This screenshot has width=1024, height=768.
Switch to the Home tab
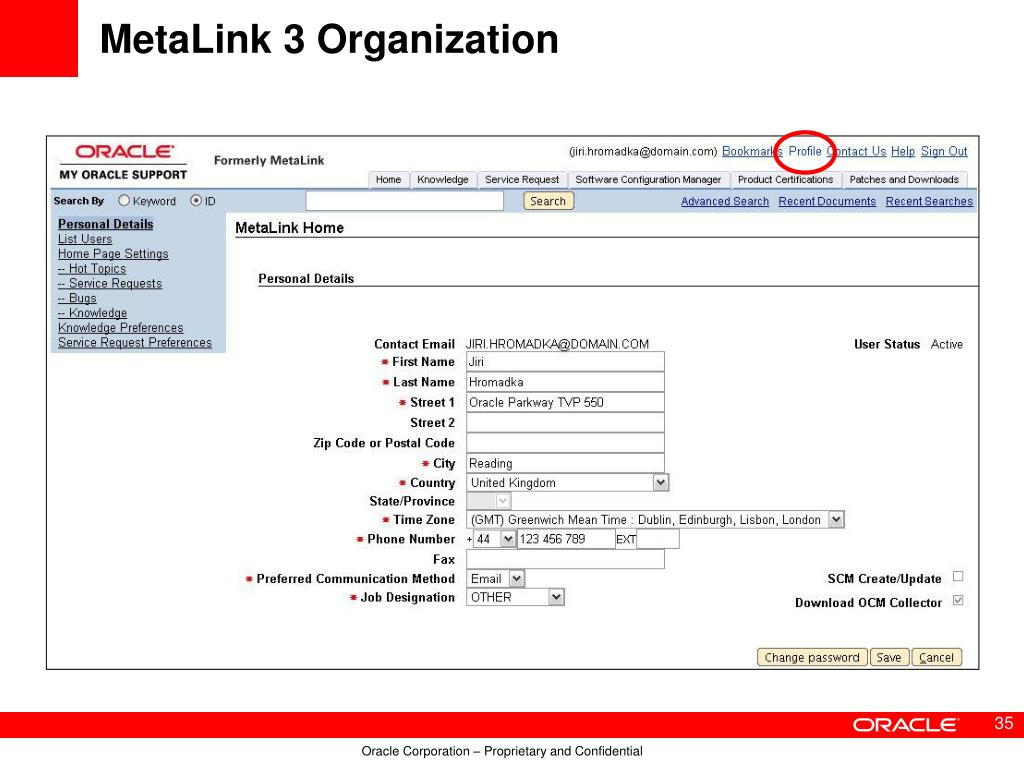pos(389,180)
